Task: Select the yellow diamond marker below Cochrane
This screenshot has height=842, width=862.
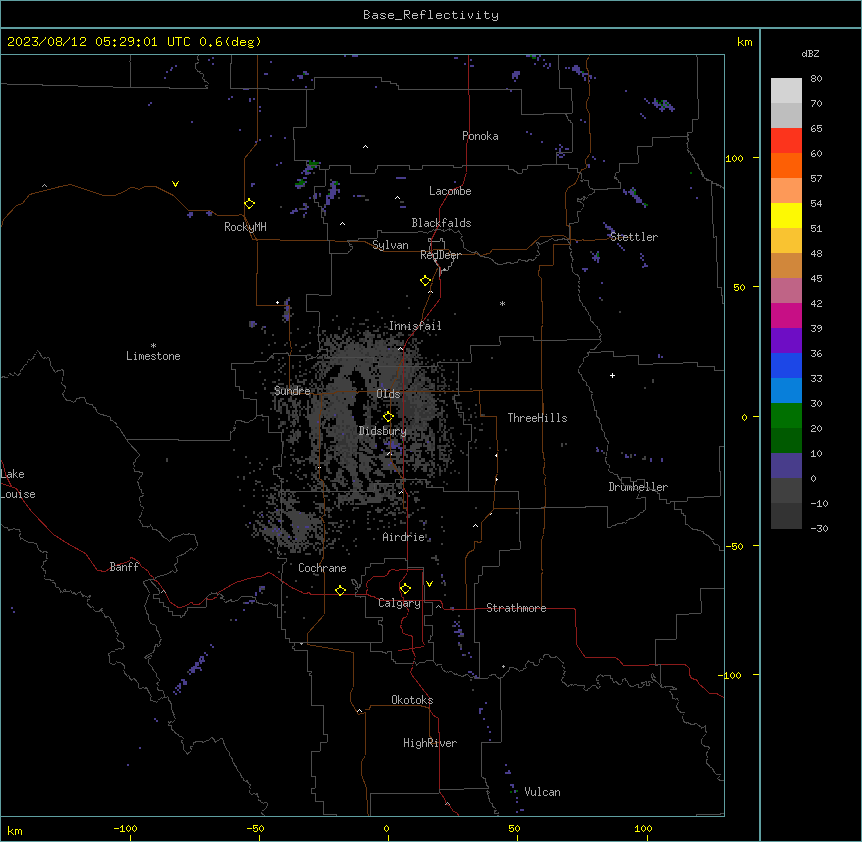Action: [340, 590]
